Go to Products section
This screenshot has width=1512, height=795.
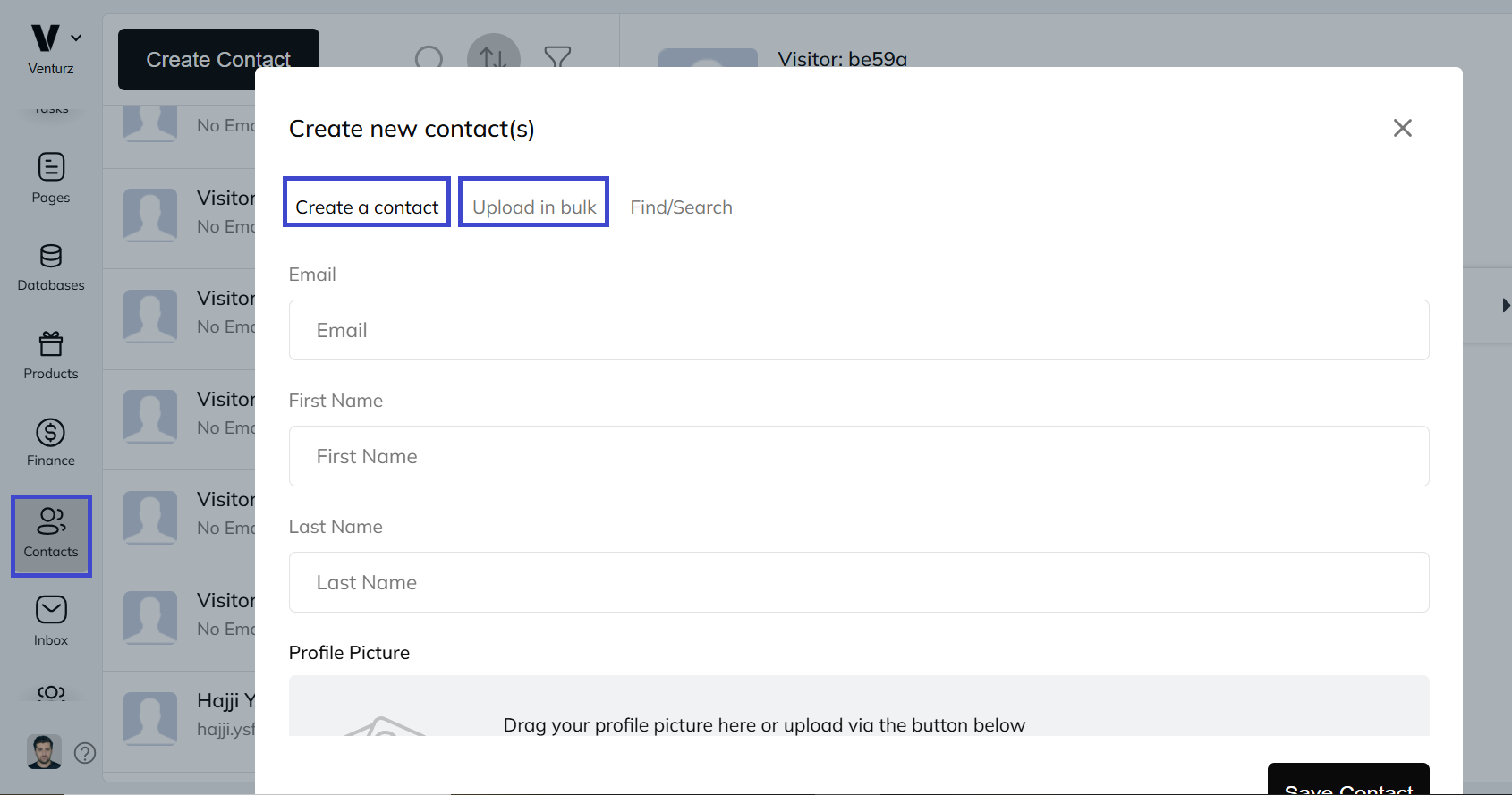51,355
